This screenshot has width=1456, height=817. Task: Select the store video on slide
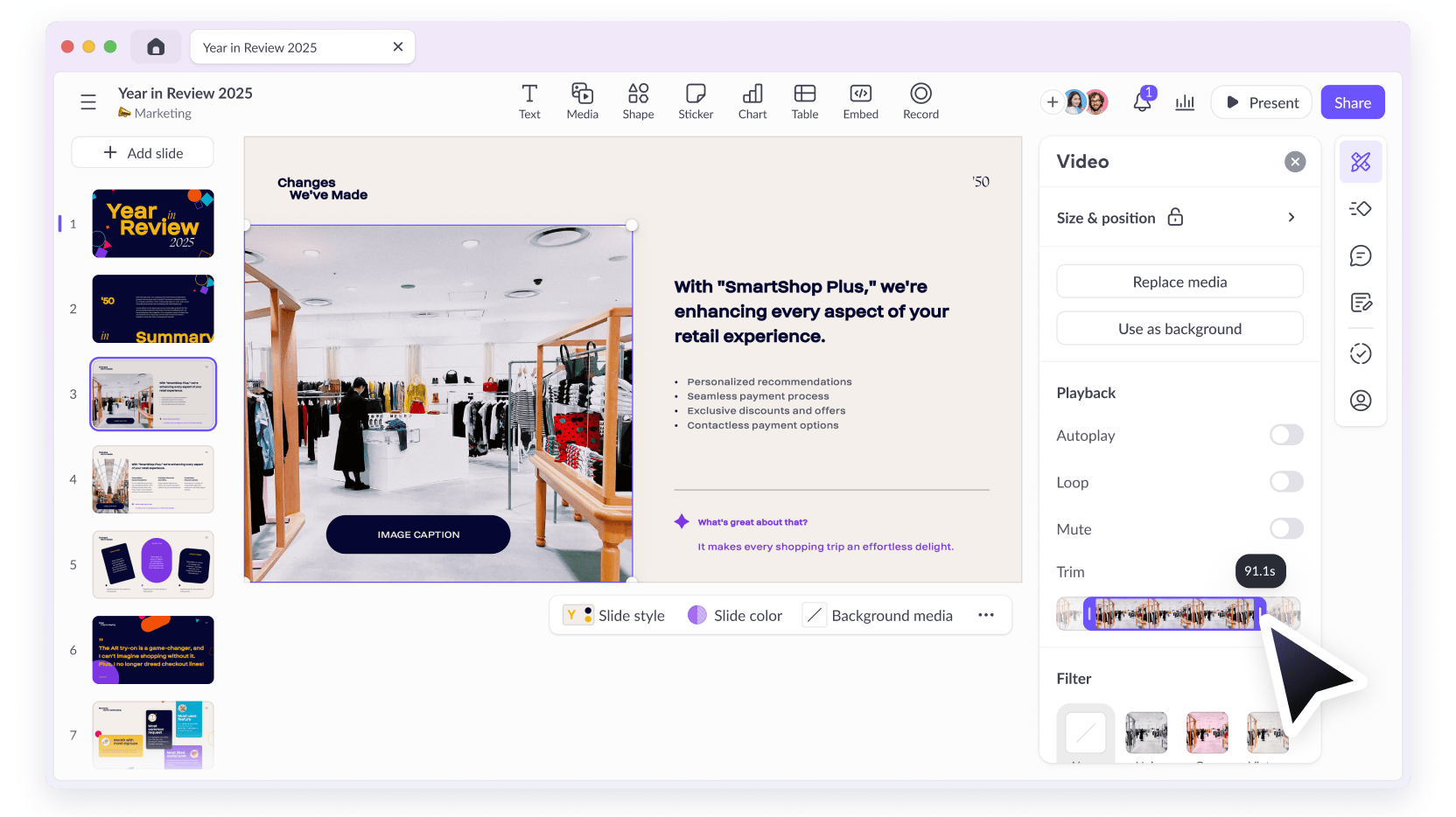[438, 403]
